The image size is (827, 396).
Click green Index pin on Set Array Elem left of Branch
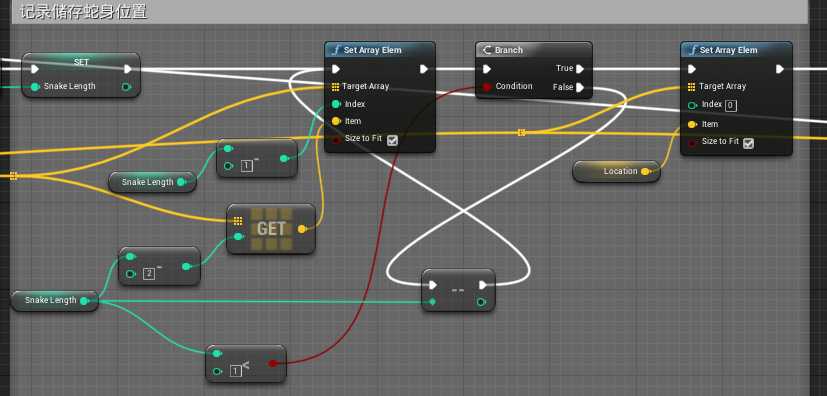(x=336, y=104)
